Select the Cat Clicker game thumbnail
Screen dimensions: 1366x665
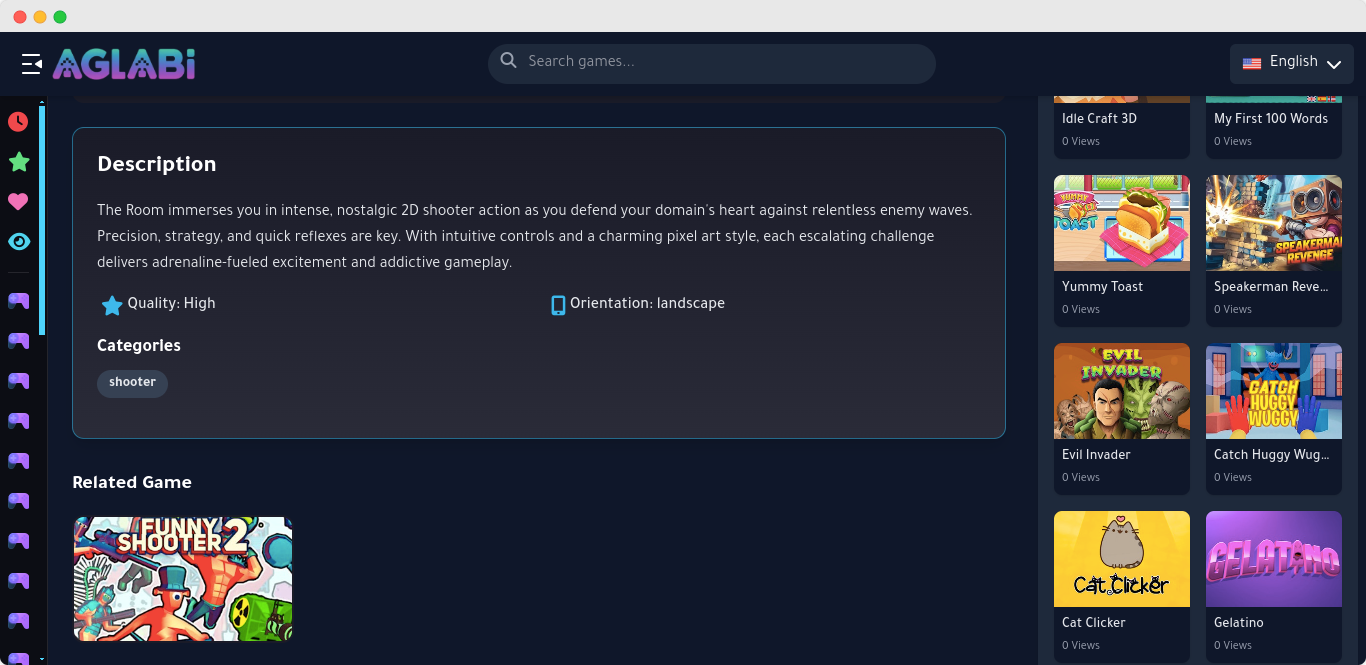[1121, 559]
